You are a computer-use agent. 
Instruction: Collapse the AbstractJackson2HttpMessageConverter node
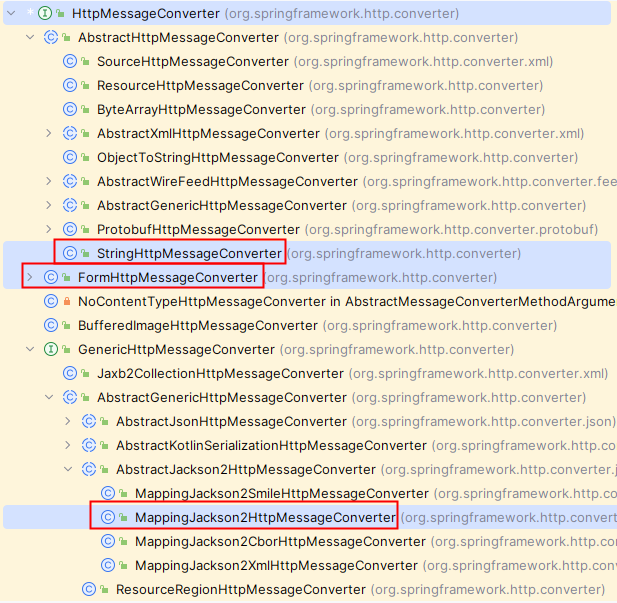(68, 470)
